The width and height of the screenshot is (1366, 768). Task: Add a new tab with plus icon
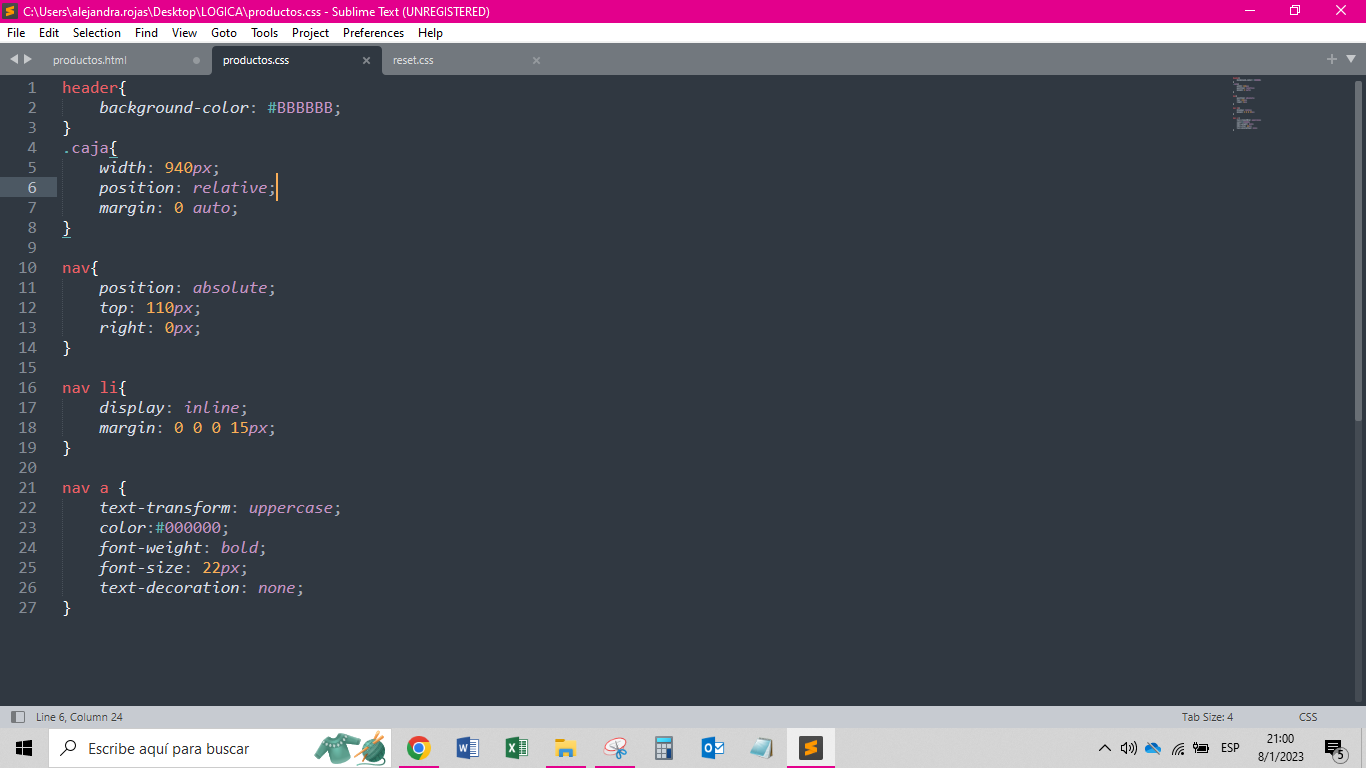pyautogui.click(x=1332, y=59)
